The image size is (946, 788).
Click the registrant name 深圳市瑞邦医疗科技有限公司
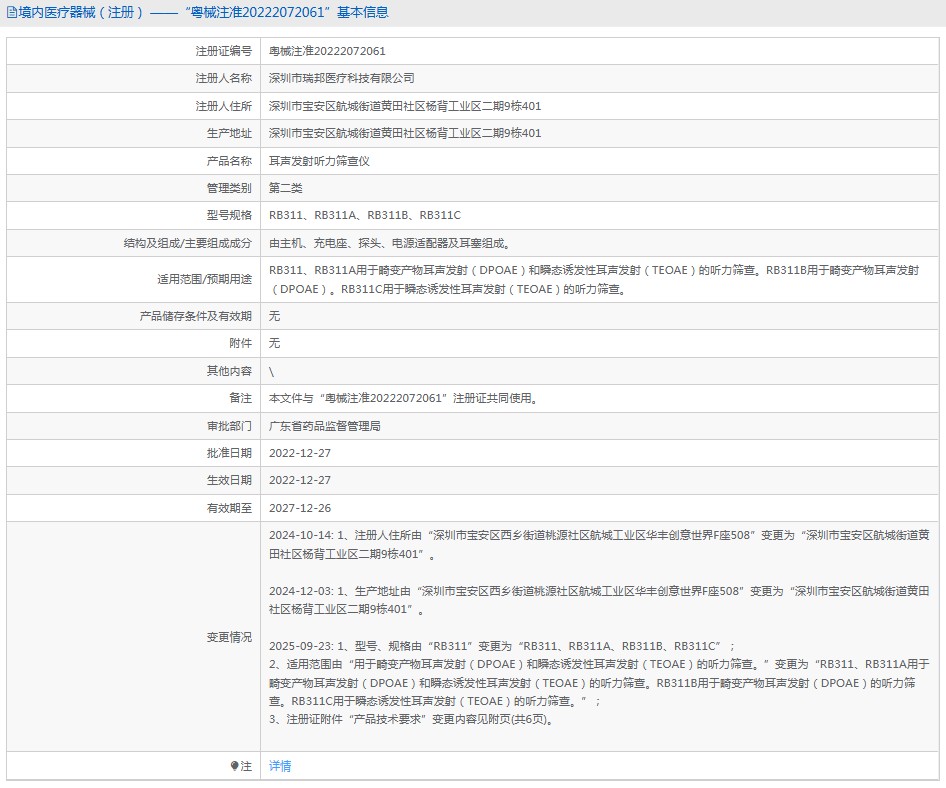[341, 78]
